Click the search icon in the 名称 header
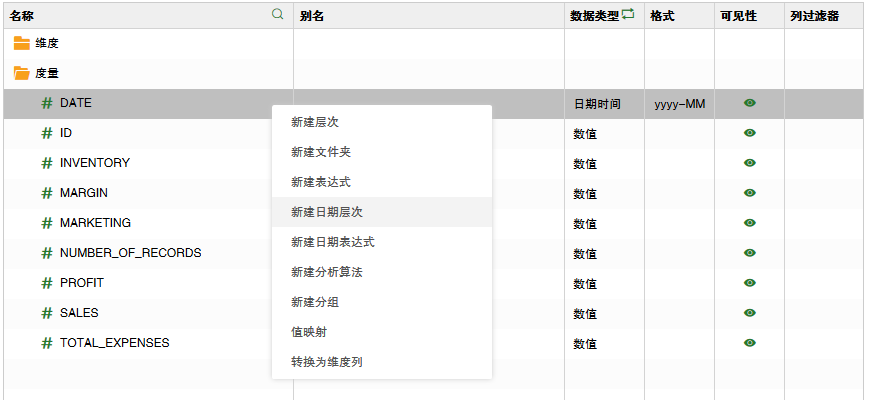The height and width of the screenshot is (400, 871). click(278, 15)
